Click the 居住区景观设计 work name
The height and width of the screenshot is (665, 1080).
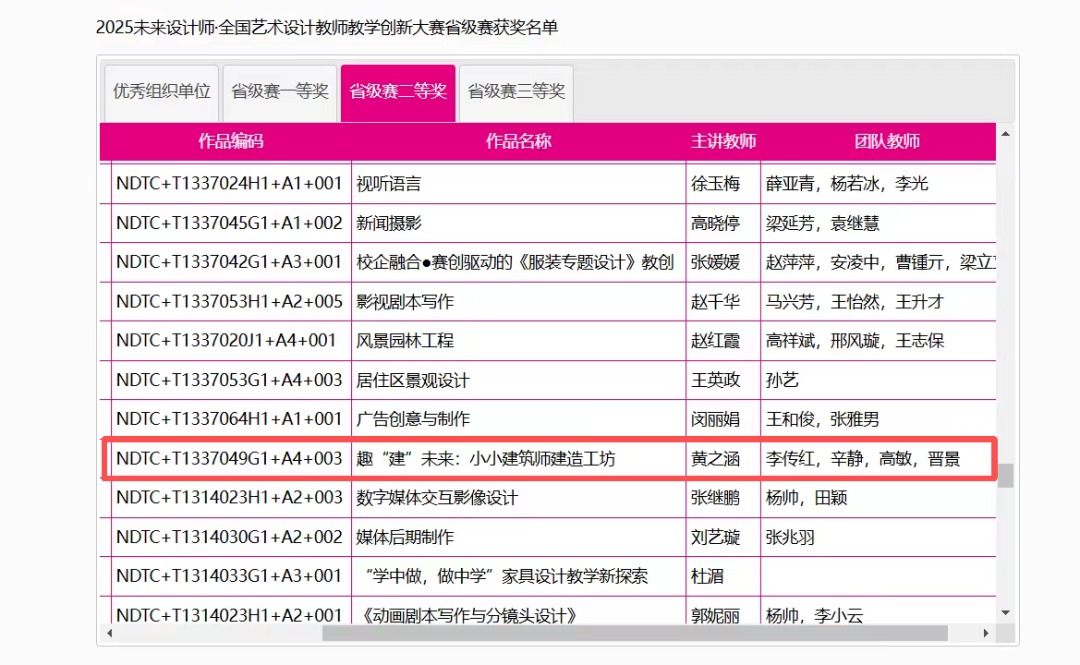coord(413,380)
